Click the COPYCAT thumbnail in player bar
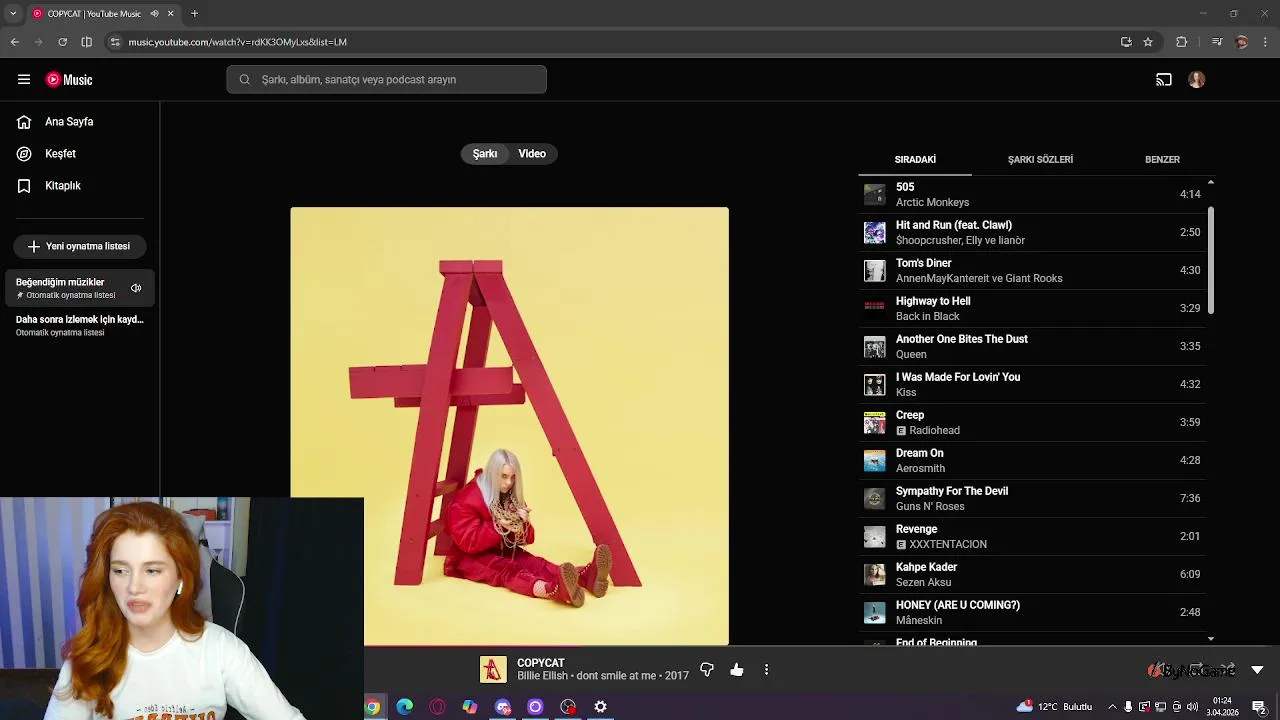Image resolution: width=1280 pixels, height=720 pixels. 493,670
